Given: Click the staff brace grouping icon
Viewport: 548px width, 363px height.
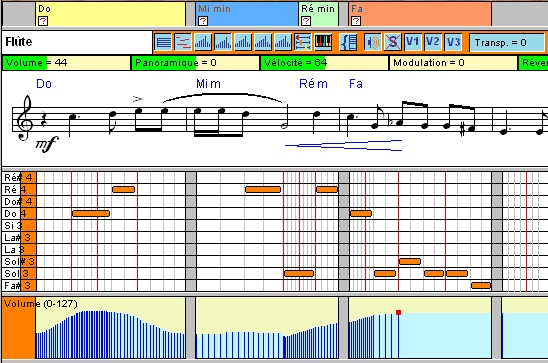Looking at the screenshot, I should pyautogui.click(x=348, y=42).
